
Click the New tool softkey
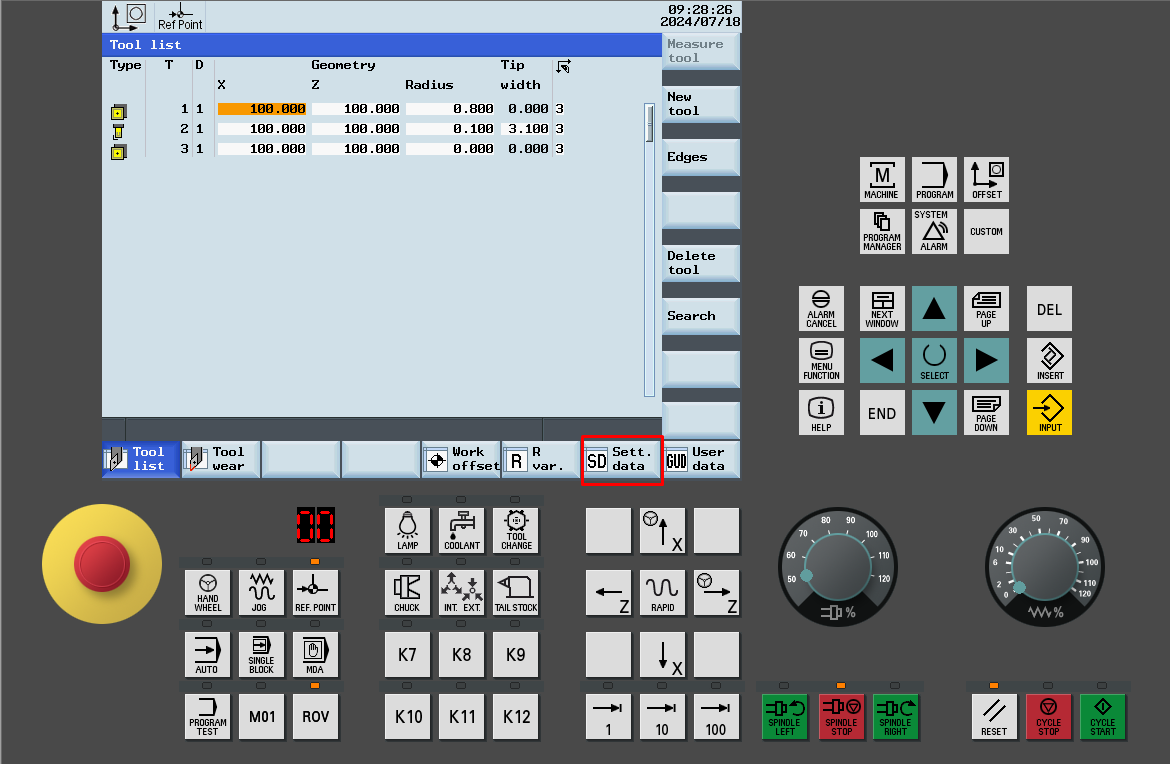tap(700, 104)
